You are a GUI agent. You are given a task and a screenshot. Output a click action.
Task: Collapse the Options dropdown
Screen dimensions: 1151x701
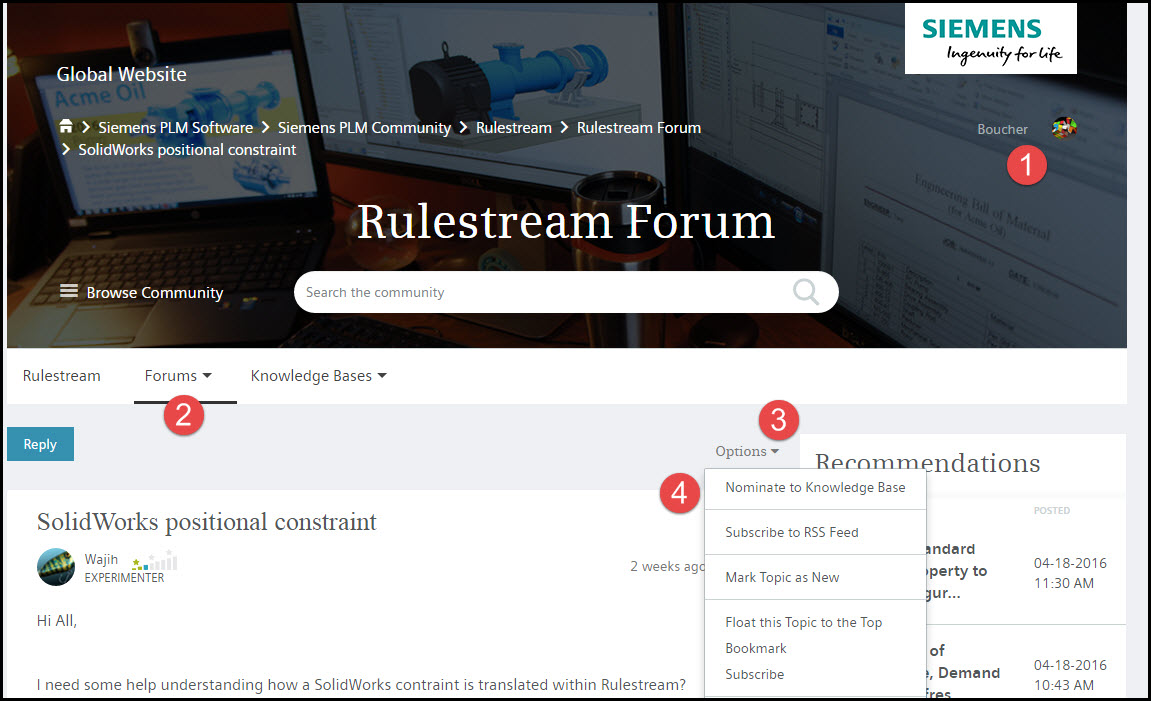click(747, 451)
